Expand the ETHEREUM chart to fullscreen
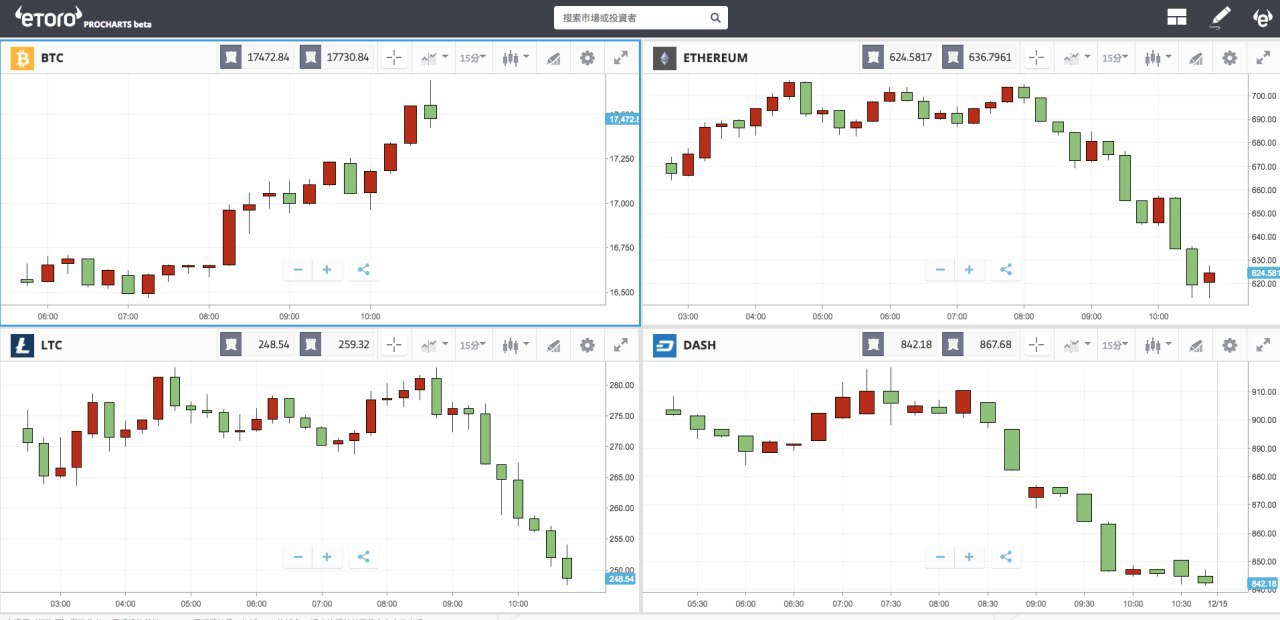 [1263, 58]
